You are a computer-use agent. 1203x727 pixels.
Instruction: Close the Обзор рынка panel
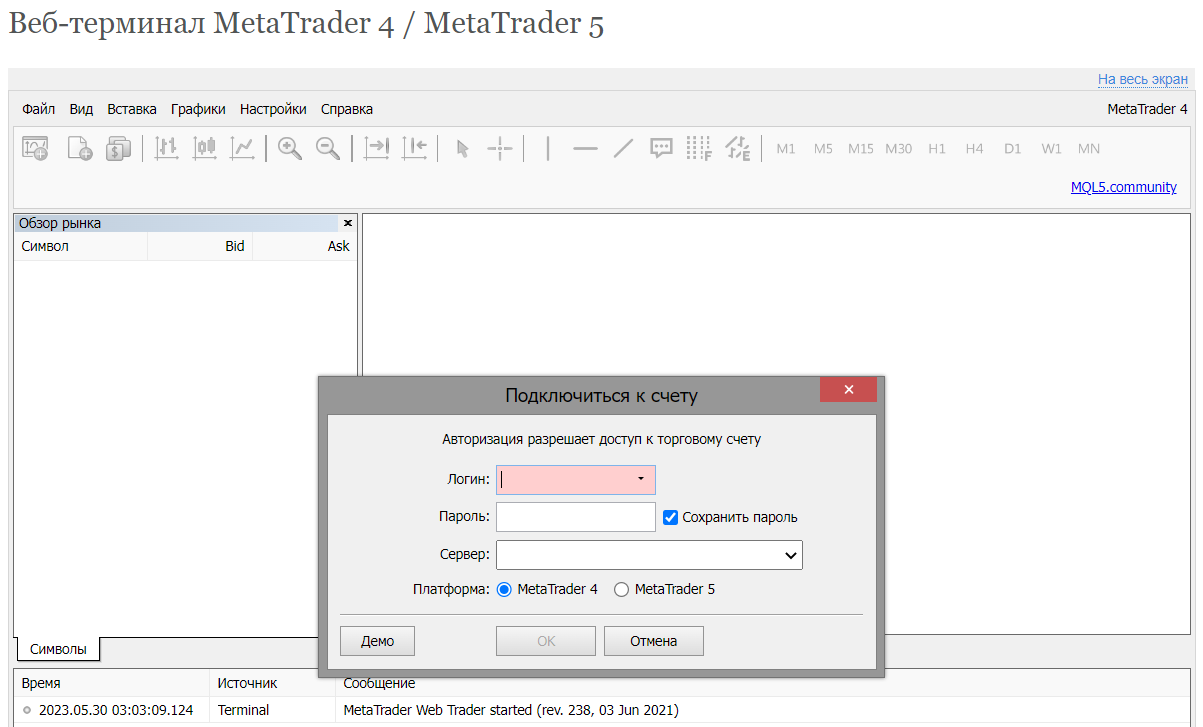click(348, 223)
